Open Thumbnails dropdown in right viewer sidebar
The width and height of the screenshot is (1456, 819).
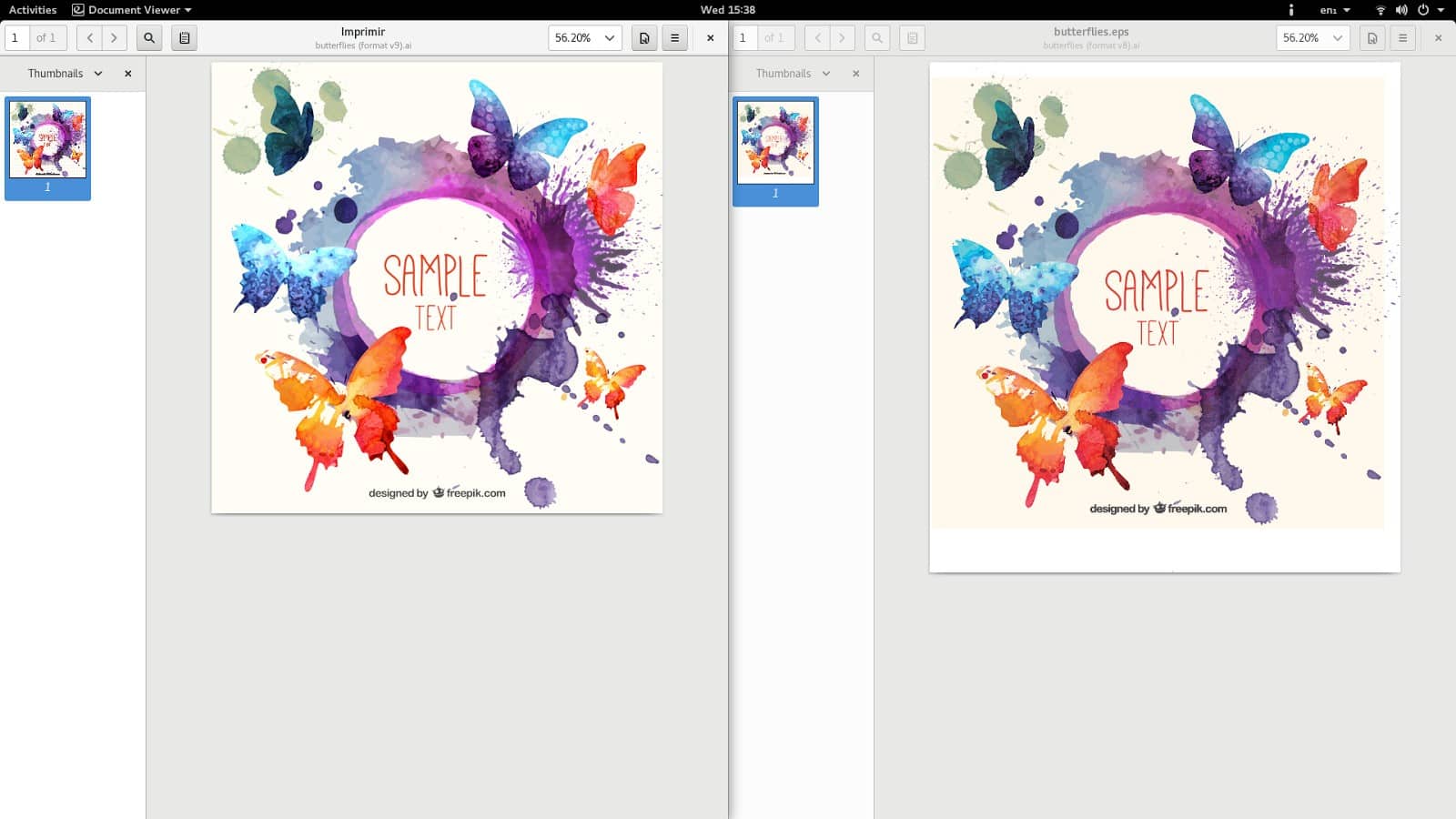coord(793,74)
